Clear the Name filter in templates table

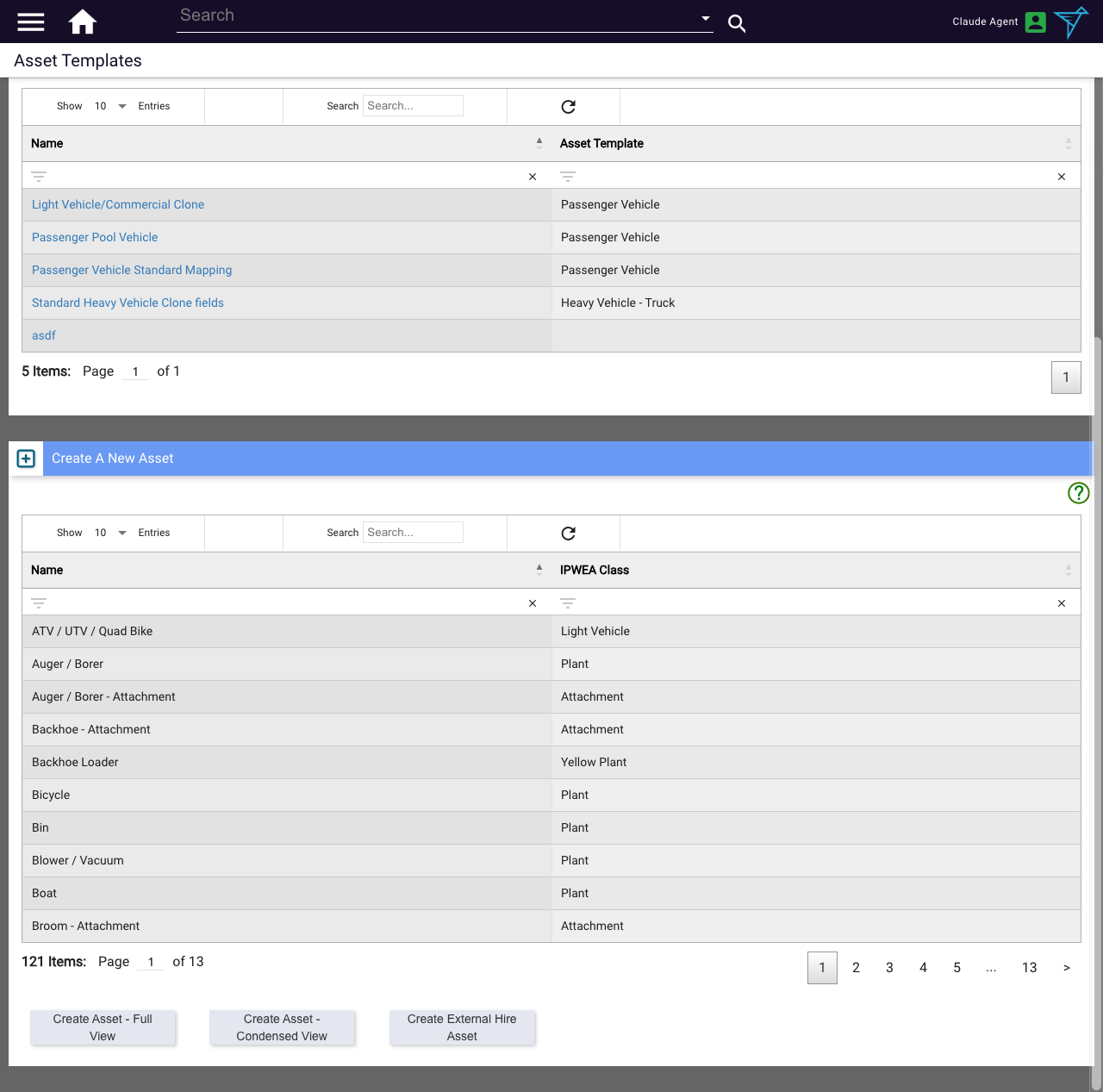click(533, 177)
